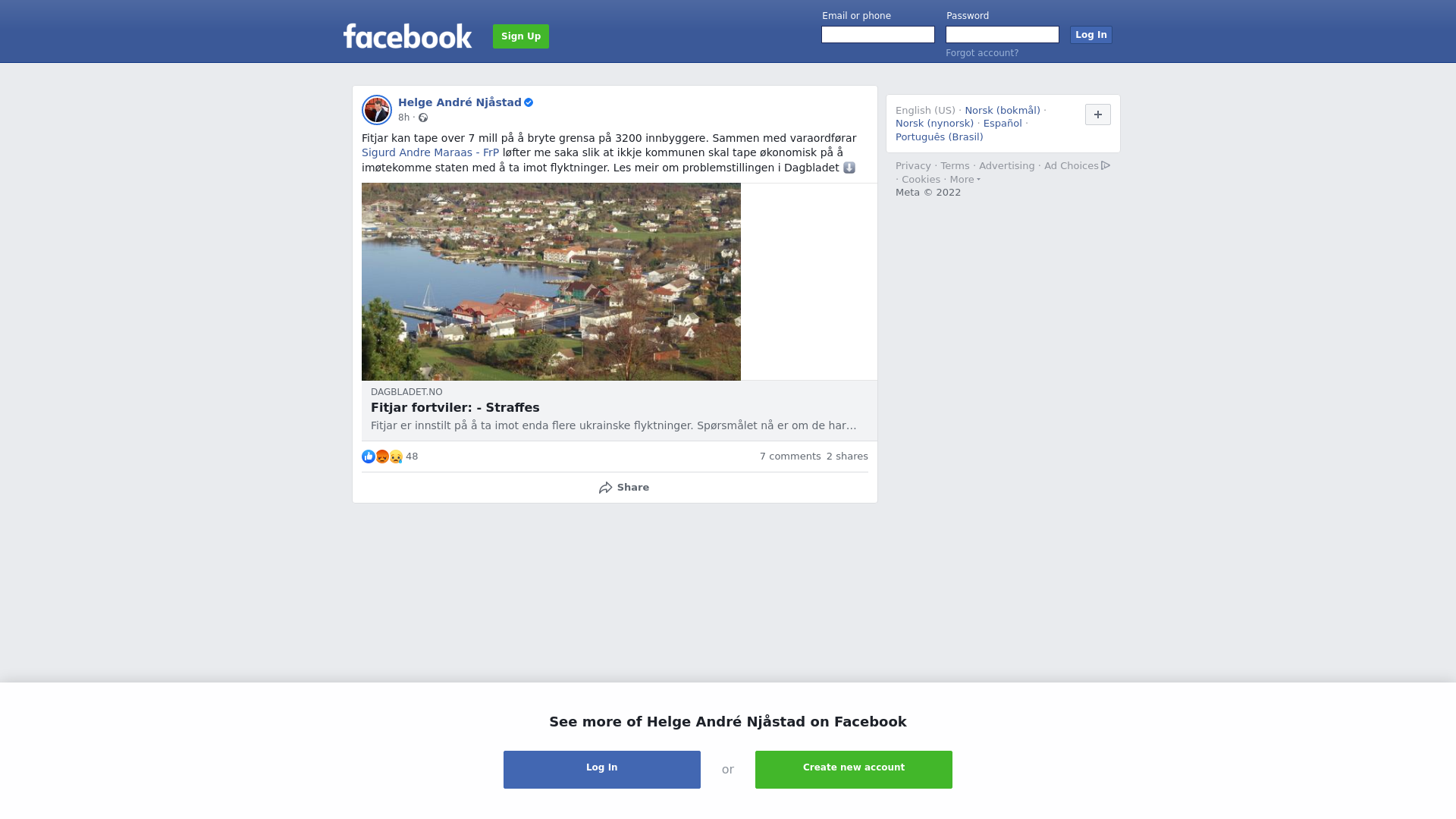Open the Fitjar town article thumbnail
The width and height of the screenshot is (1456, 819).
pyautogui.click(x=551, y=281)
